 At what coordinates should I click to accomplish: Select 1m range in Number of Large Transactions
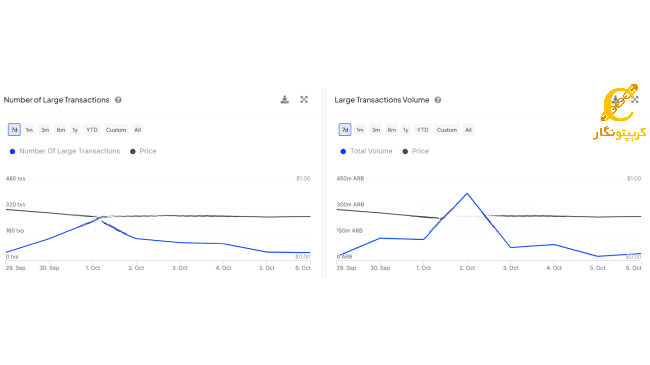tap(29, 130)
